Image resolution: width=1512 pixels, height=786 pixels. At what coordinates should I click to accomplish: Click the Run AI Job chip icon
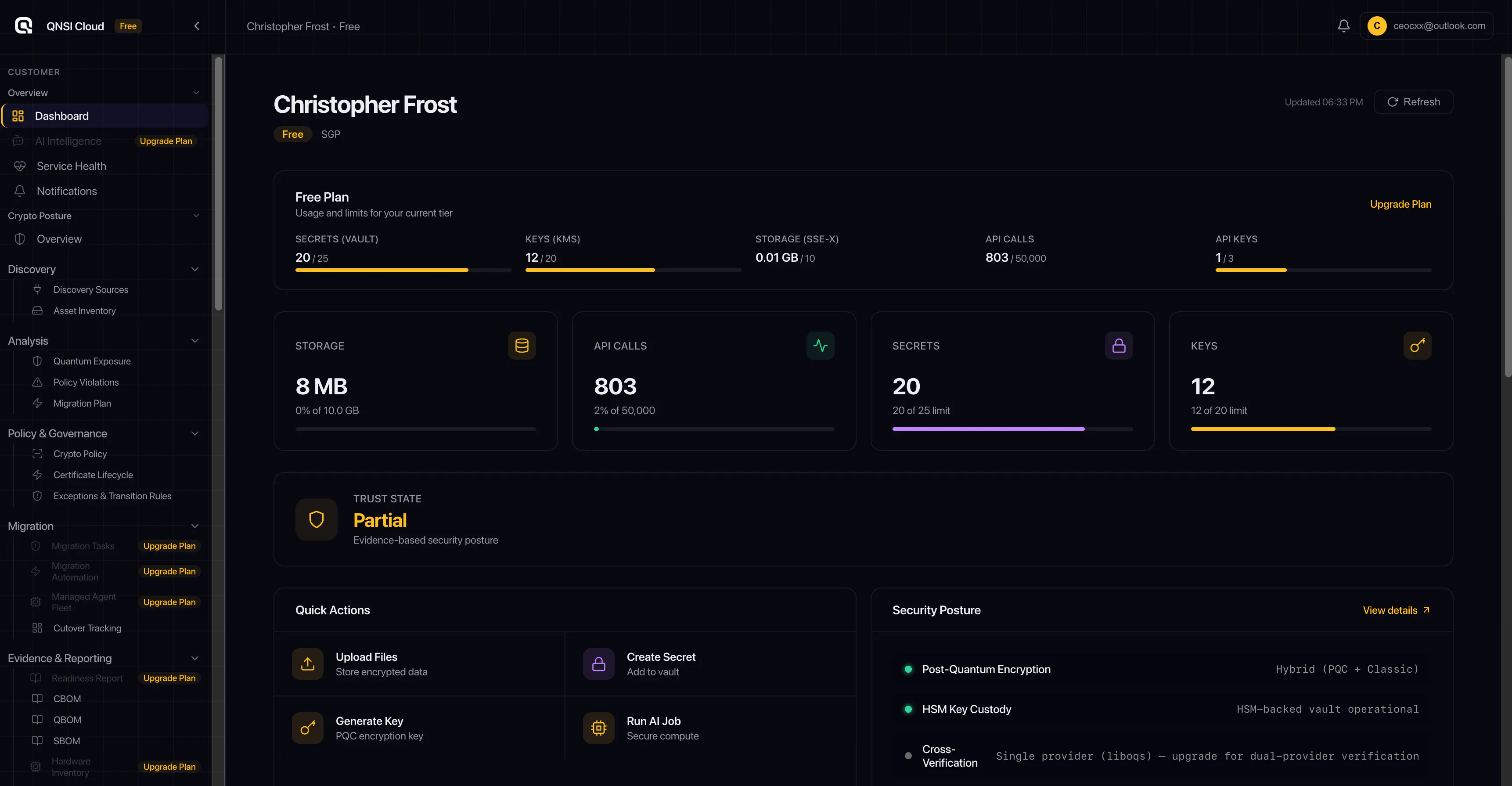tap(599, 728)
